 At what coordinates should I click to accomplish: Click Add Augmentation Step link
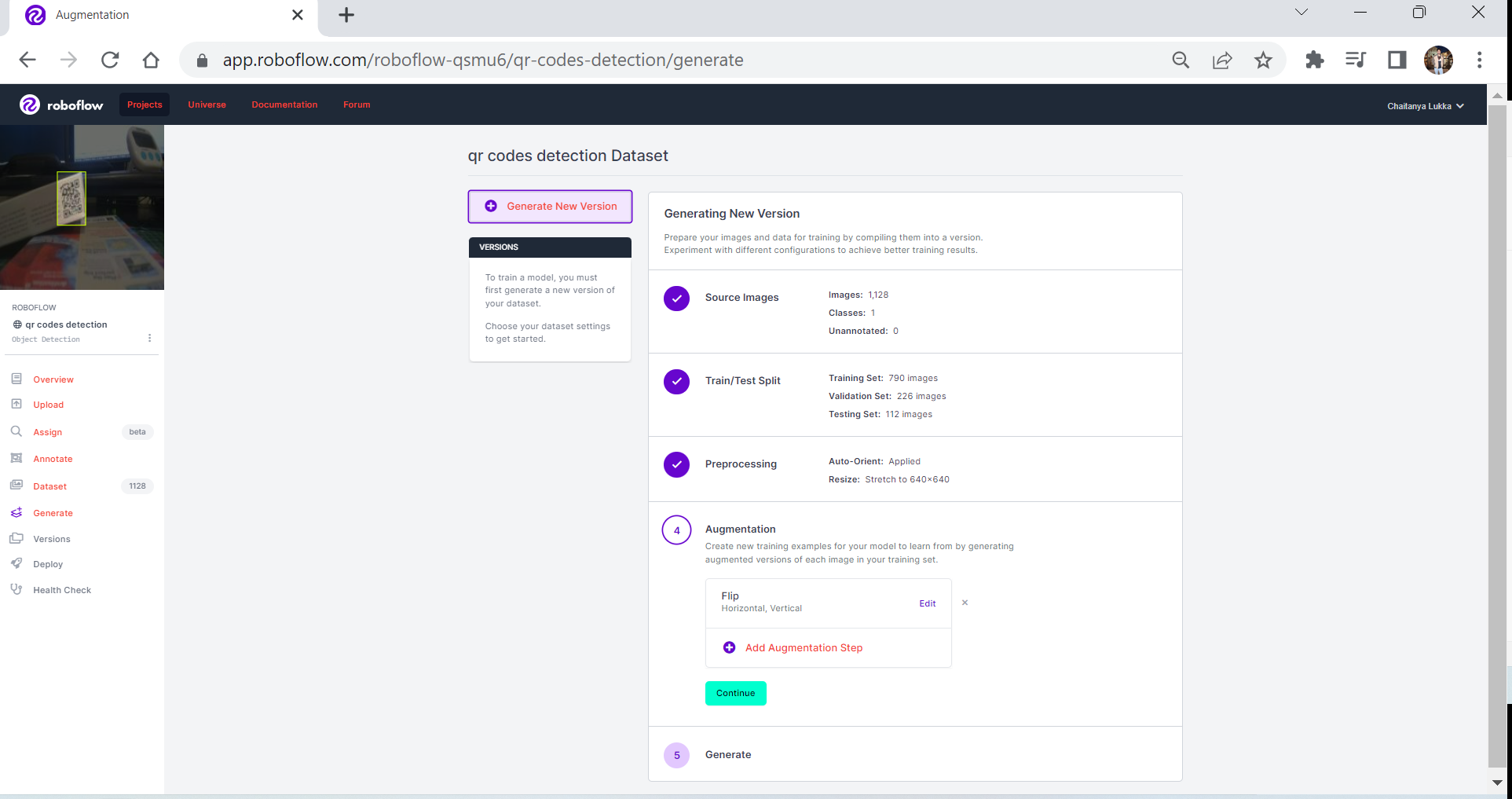[x=804, y=647]
